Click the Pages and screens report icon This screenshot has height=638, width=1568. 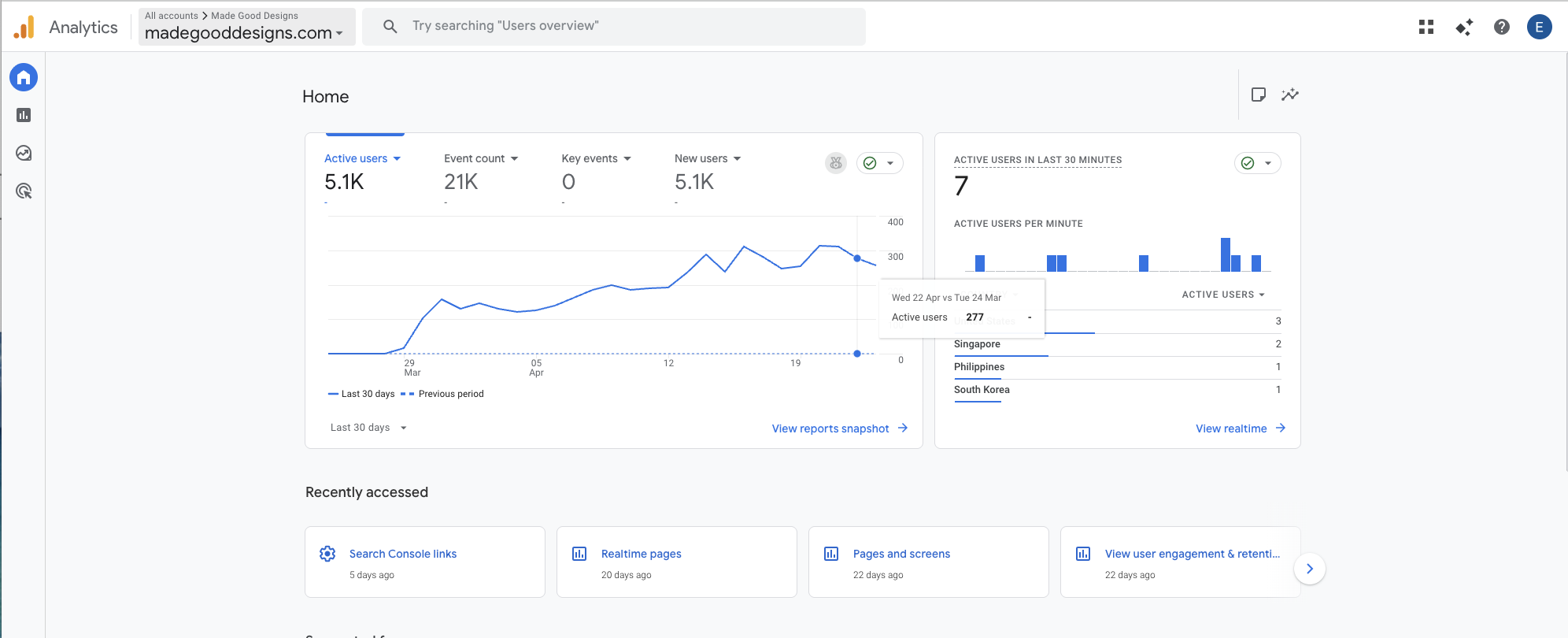(831, 554)
